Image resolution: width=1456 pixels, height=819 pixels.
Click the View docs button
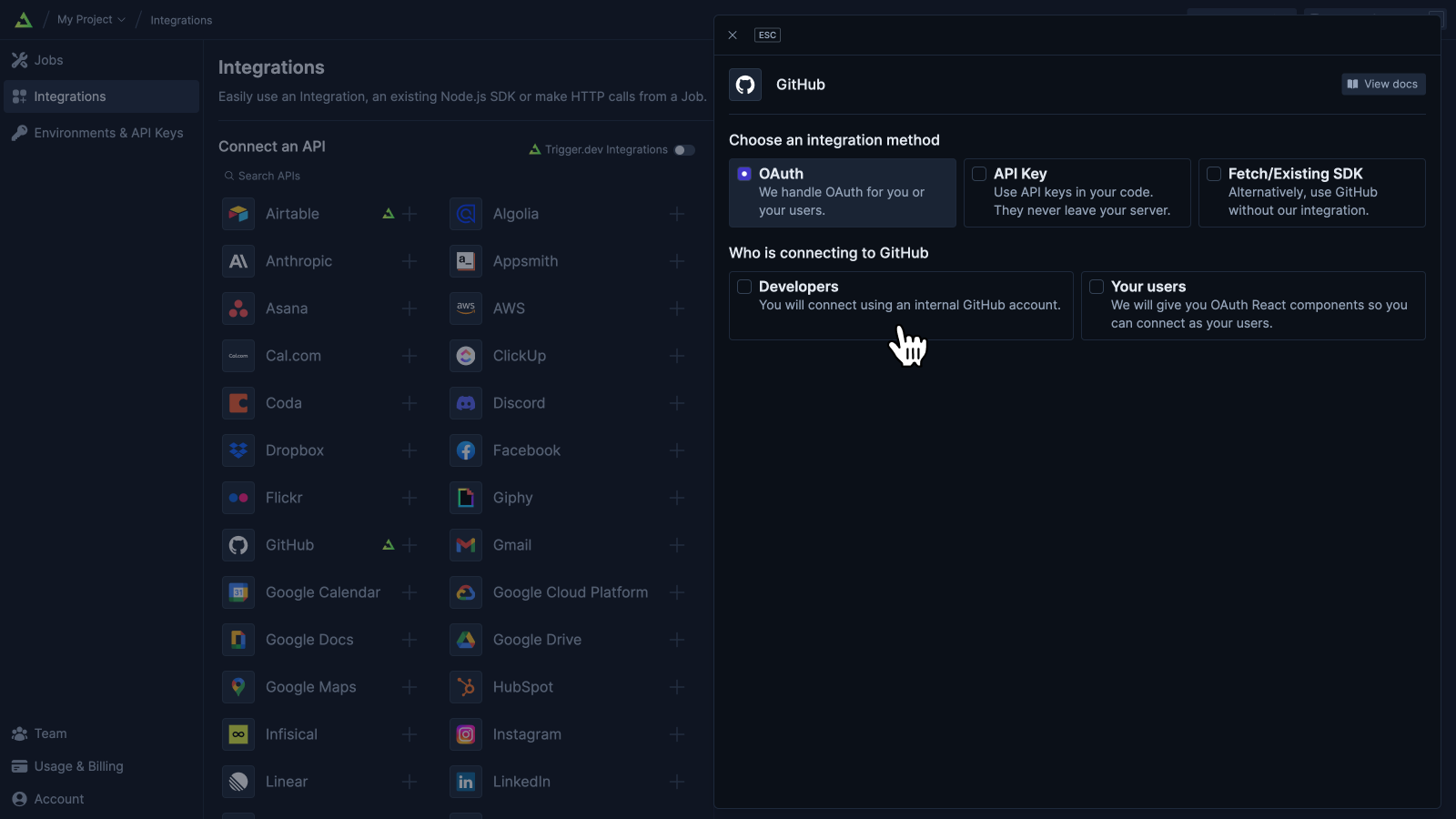click(1383, 84)
